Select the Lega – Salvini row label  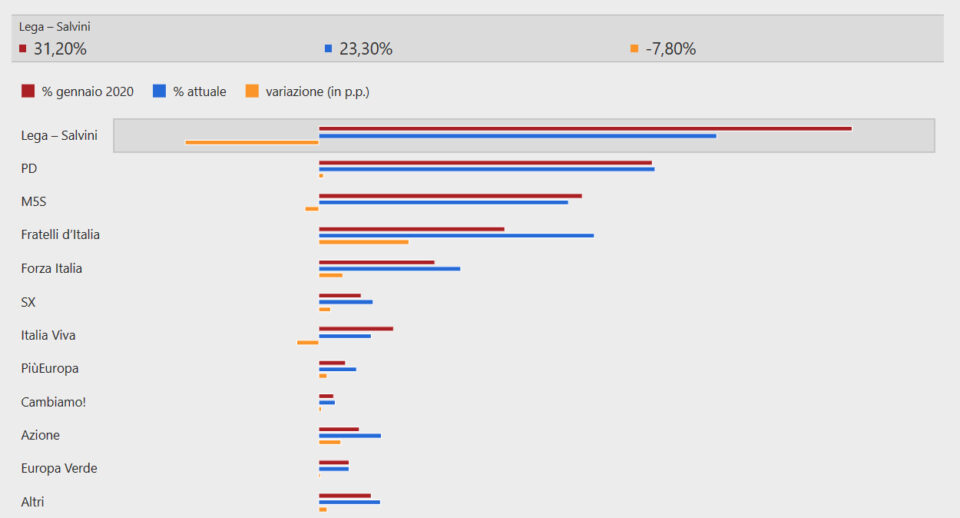tap(59, 135)
